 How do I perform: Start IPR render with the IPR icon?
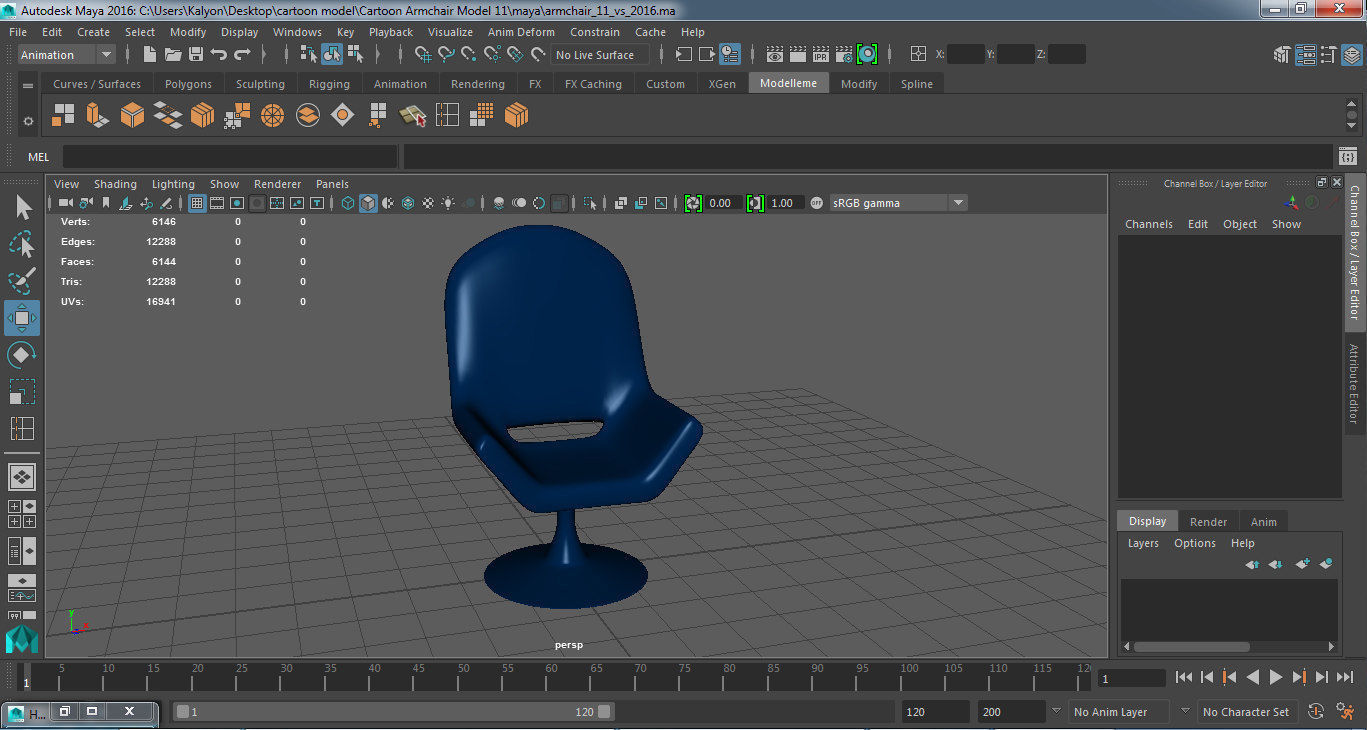click(821, 55)
